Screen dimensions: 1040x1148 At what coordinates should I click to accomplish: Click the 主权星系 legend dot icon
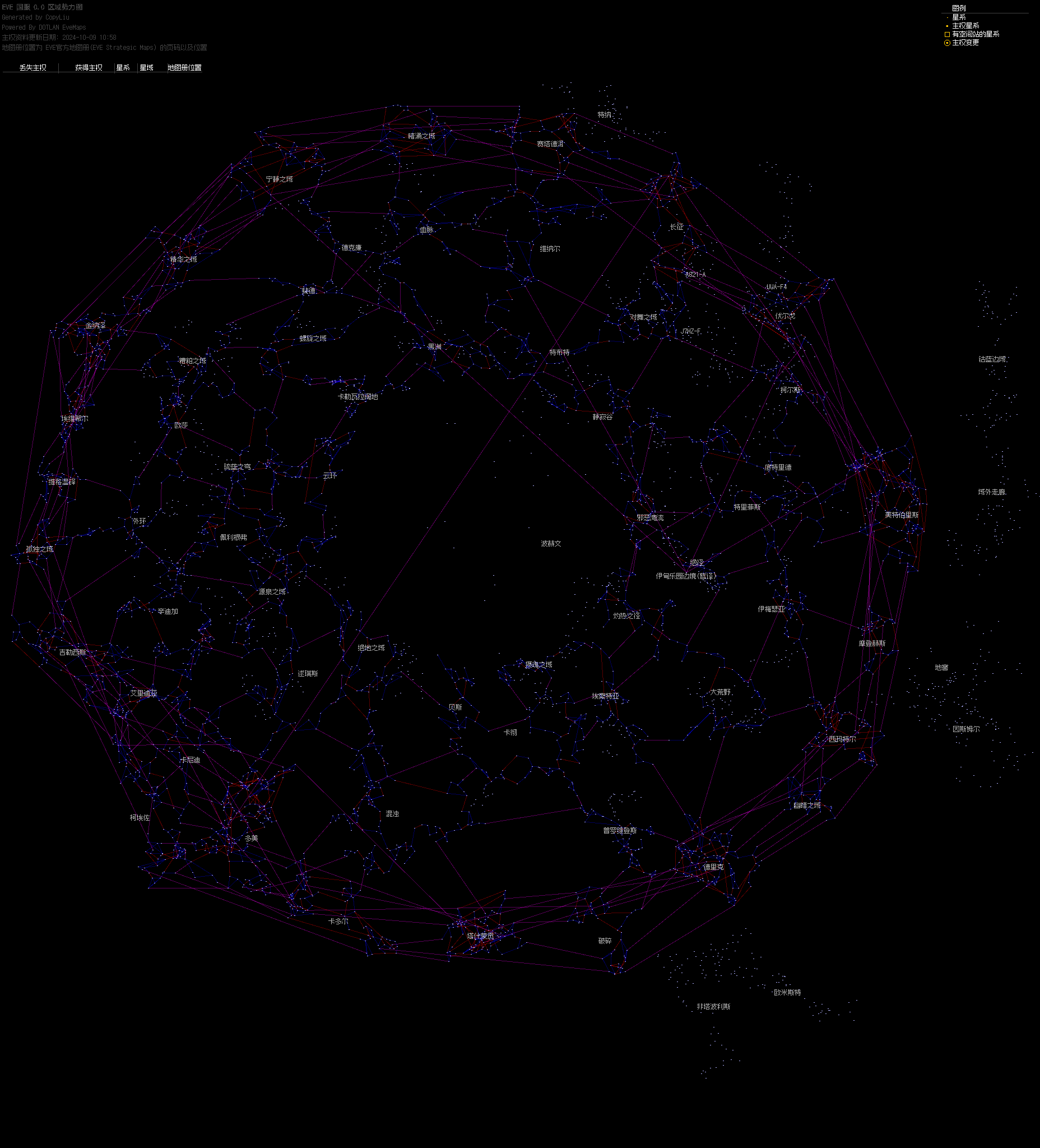tap(947, 26)
